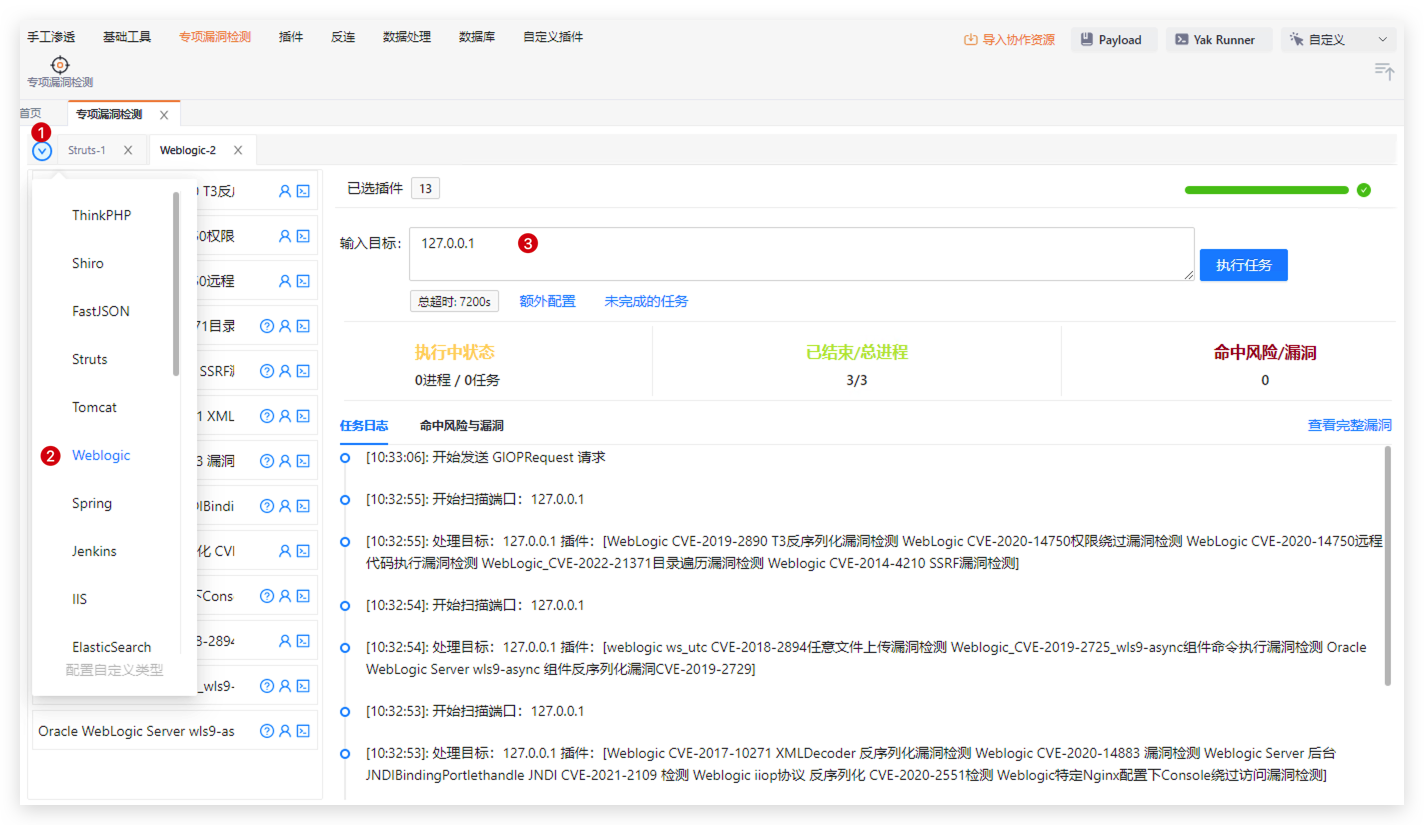
Task: Close the Struts-1 sub-tab
Action: pos(128,150)
